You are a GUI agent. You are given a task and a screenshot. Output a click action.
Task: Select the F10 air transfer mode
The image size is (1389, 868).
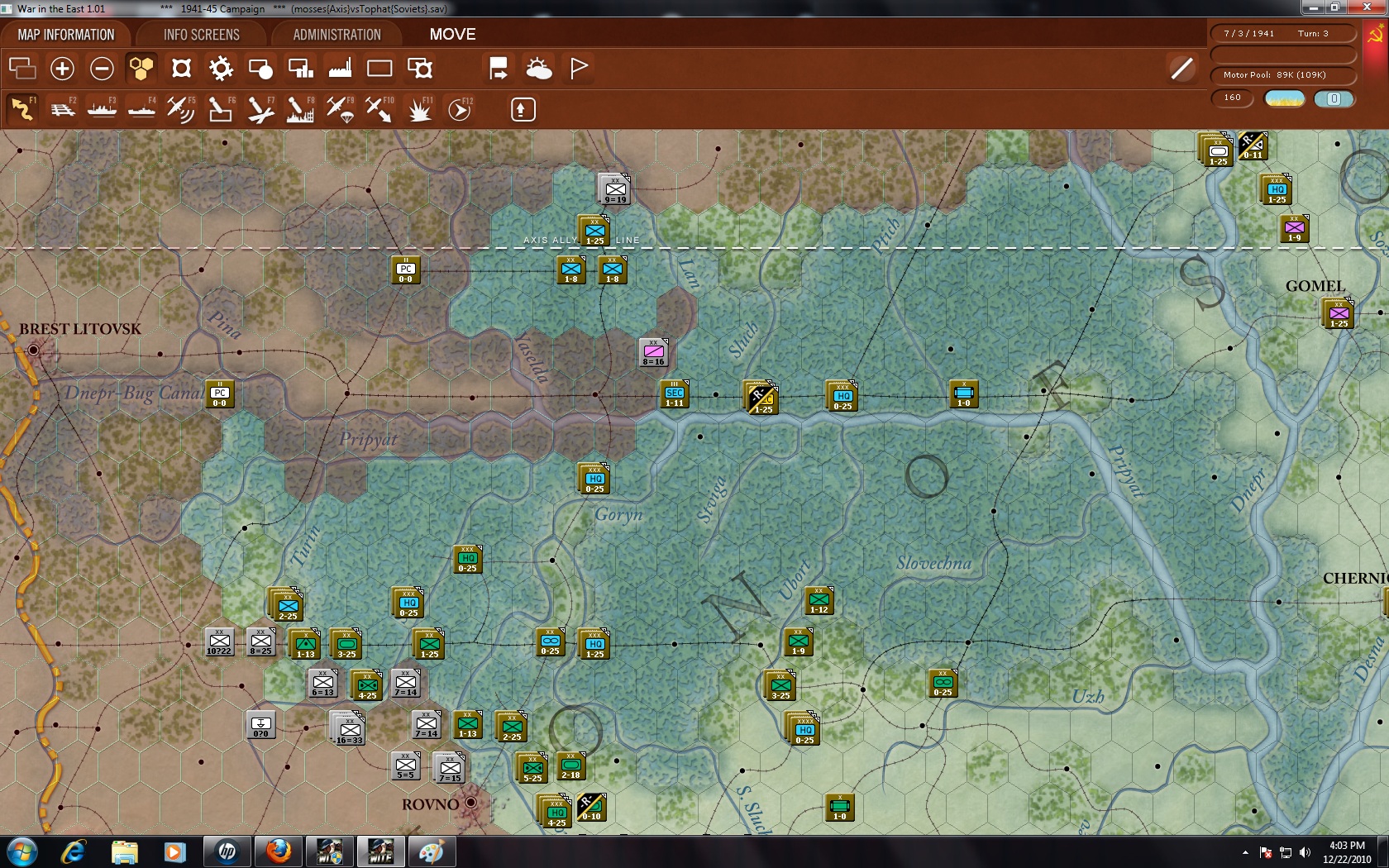[379, 109]
